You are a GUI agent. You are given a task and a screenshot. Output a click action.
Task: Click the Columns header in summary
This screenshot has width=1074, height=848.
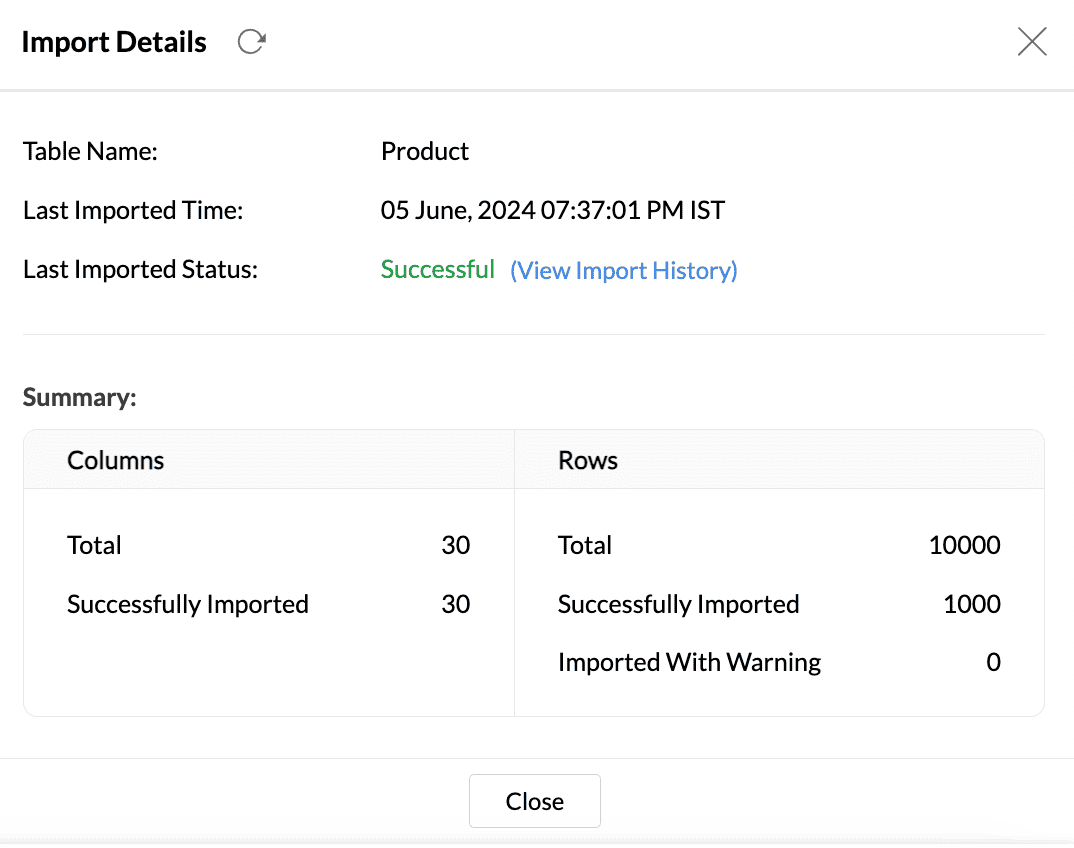pyautogui.click(x=116, y=461)
